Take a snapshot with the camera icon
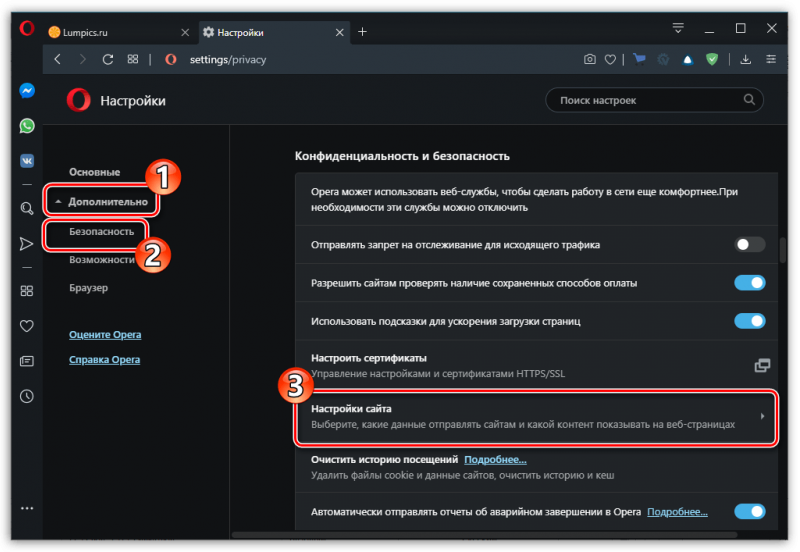The height and width of the screenshot is (552, 800). tap(590, 60)
